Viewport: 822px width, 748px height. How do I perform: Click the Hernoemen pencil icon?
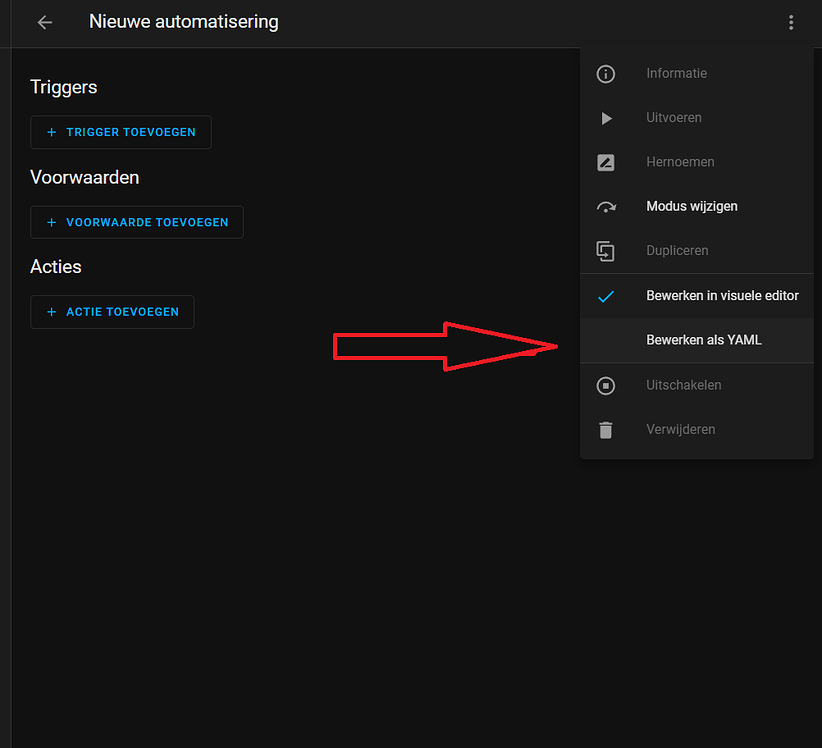605,161
